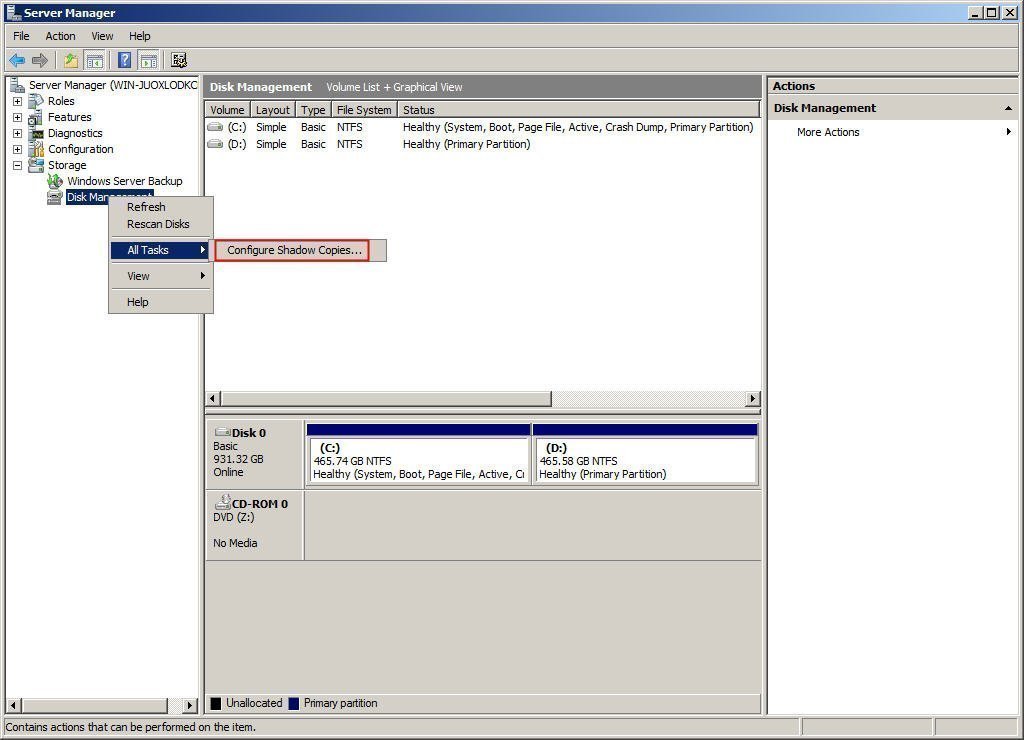
Task: Click the Disk 0 disk icon
Action: pyautogui.click(x=223, y=432)
